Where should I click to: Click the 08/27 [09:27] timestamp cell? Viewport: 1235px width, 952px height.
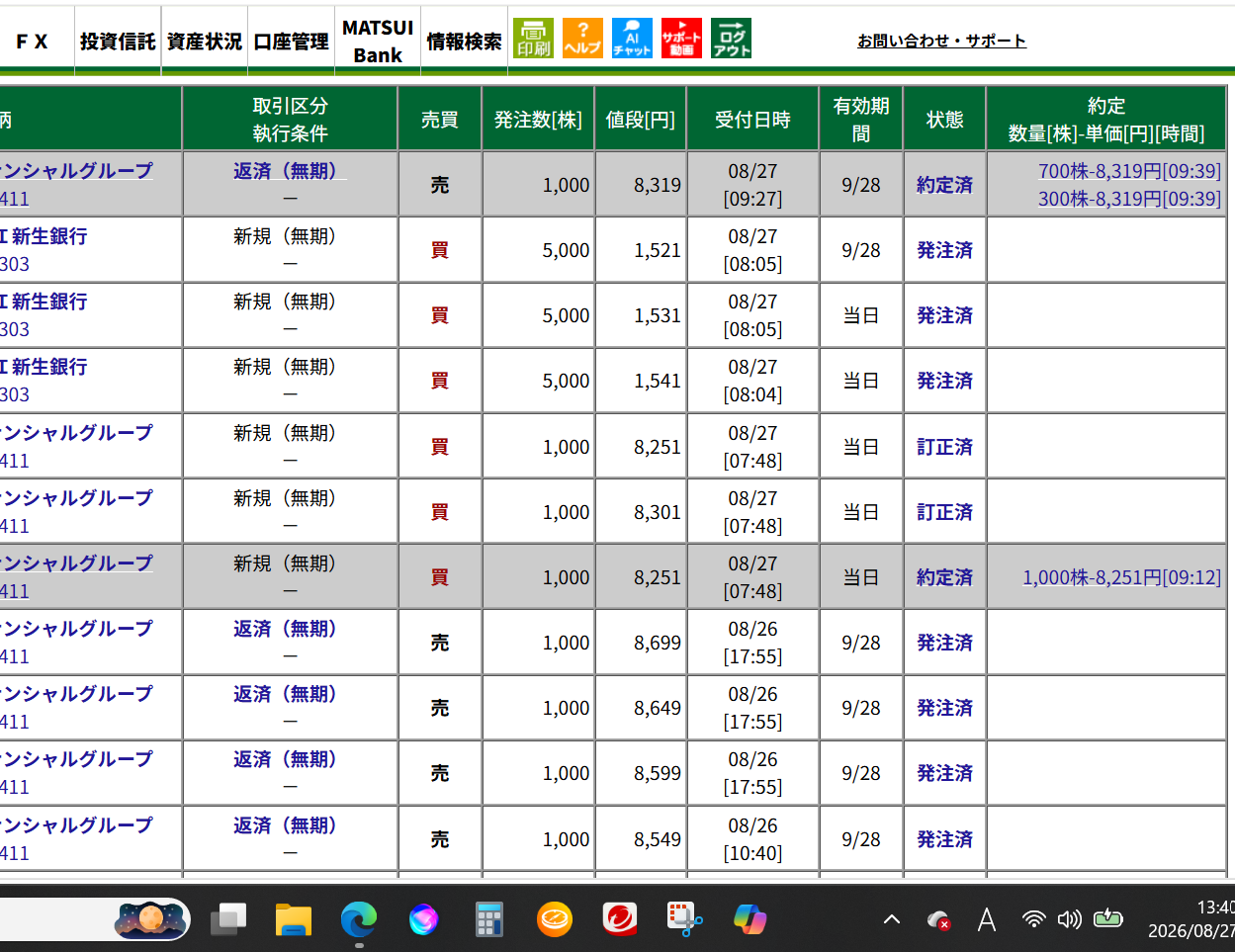pos(752,185)
